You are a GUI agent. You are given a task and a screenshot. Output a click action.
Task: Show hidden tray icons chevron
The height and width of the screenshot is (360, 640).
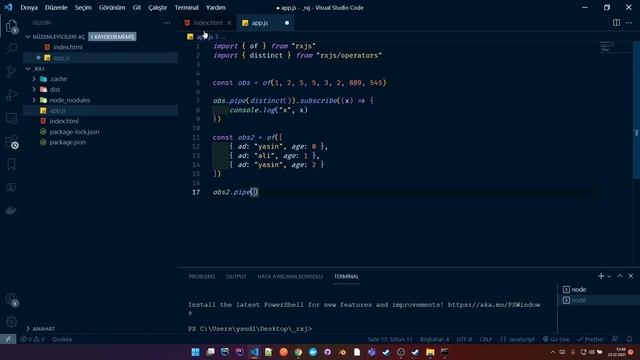(x=553, y=352)
